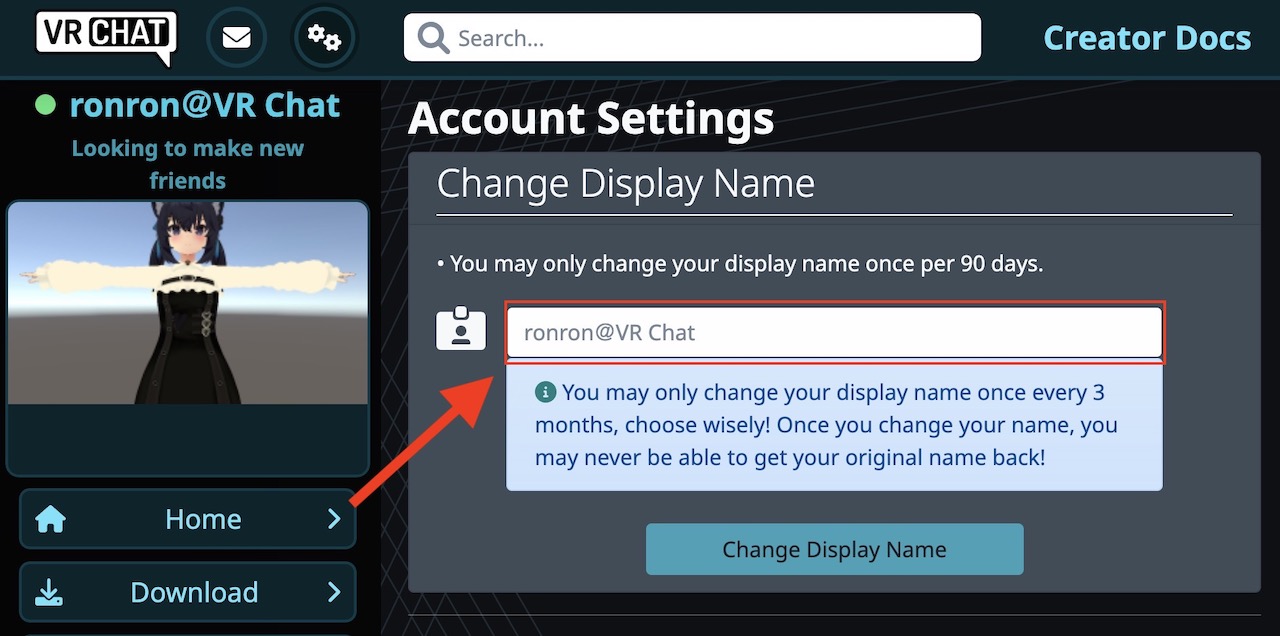1280x636 pixels.
Task: Open the Home sidebar menu item
Action: coord(203,519)
